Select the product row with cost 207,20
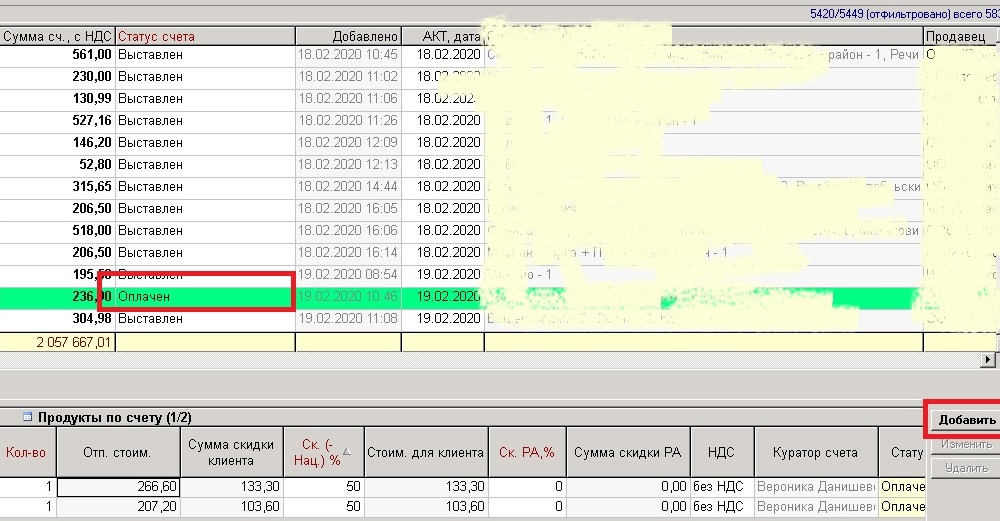This screenshot has height=521, width=1000. (x=119, y=508)
